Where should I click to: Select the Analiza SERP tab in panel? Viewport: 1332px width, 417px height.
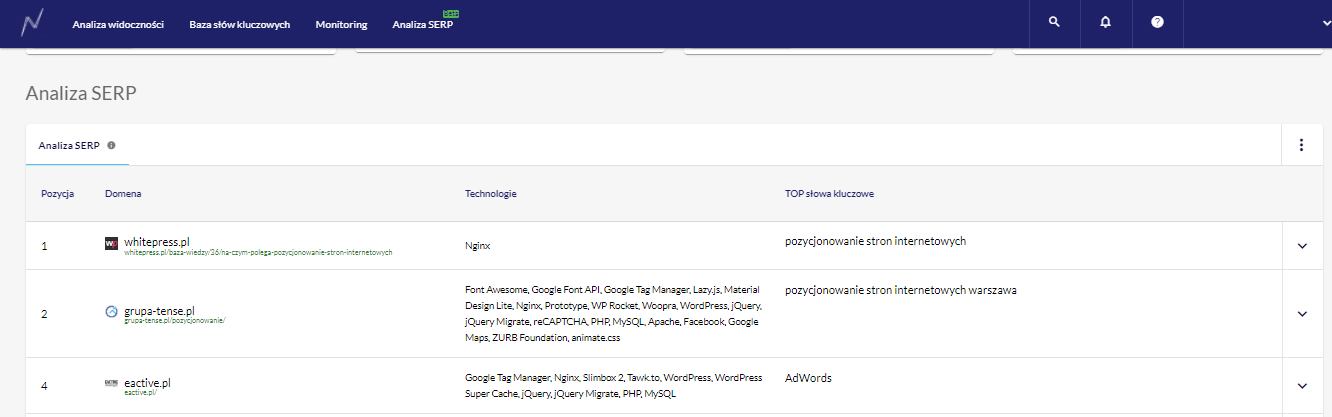[69, 145]
